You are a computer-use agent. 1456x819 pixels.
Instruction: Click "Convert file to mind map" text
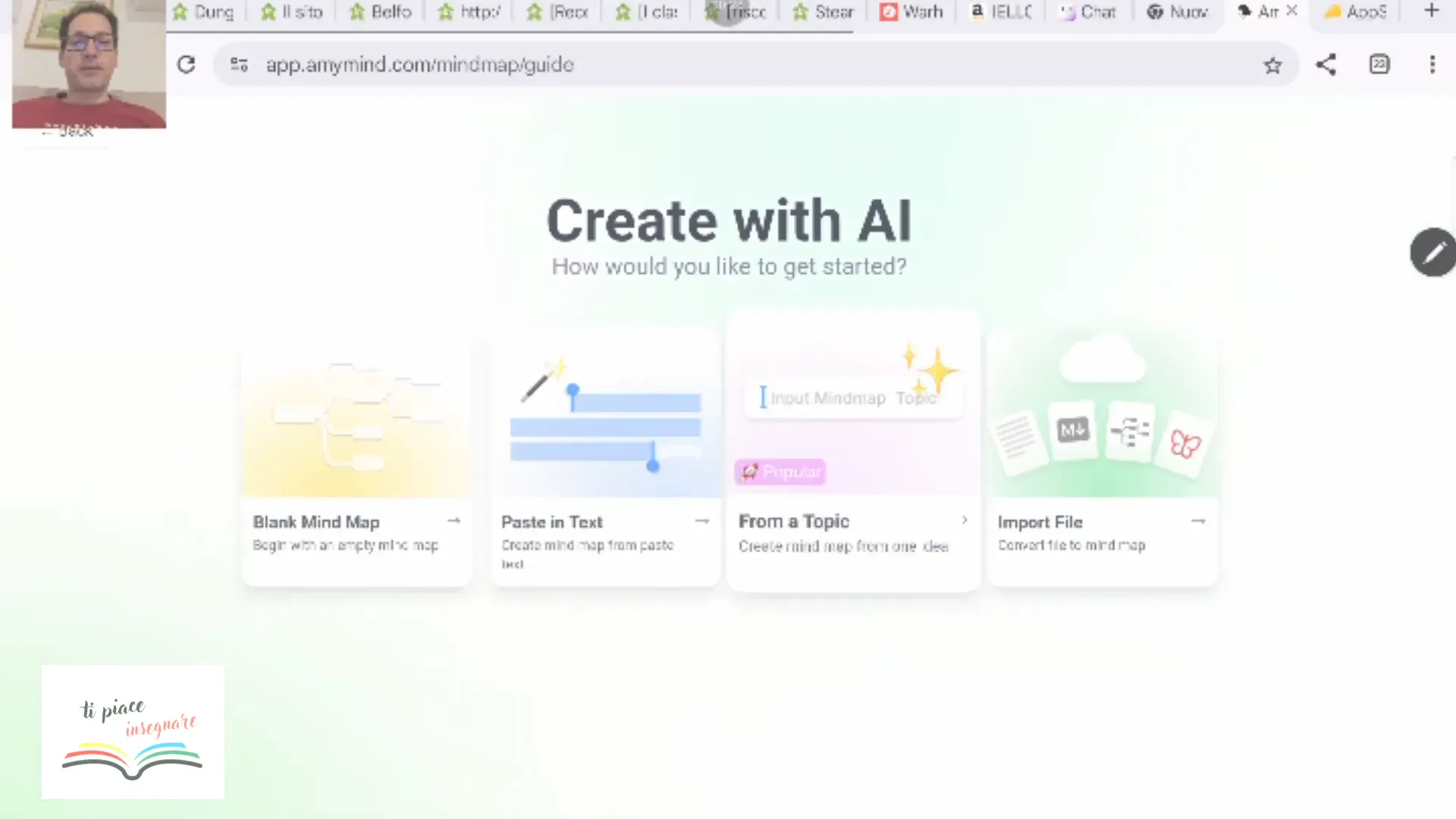click(x=1072, y=545)
